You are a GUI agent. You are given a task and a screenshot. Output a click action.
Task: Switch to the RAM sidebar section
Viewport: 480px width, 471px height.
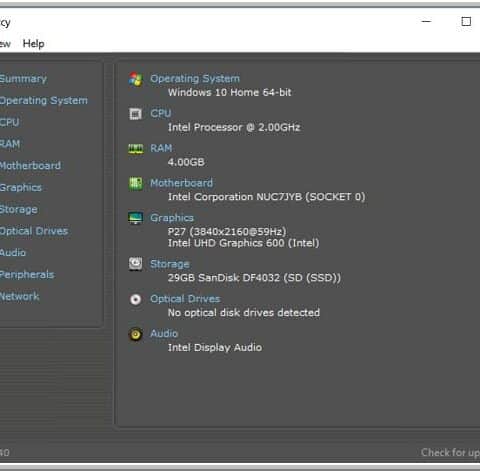click(10, 144)
